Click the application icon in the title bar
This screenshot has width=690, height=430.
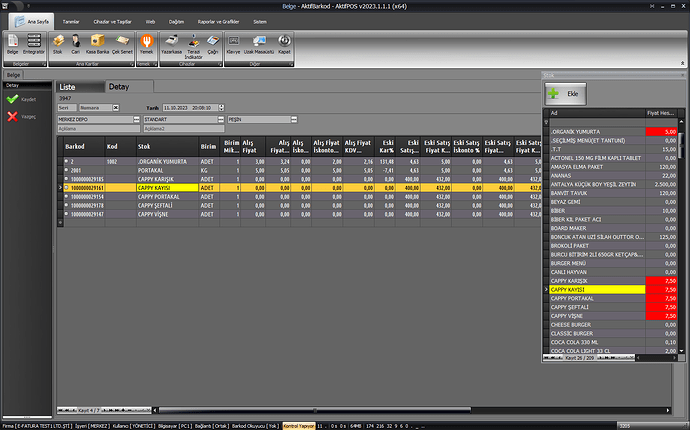[5, 6]
